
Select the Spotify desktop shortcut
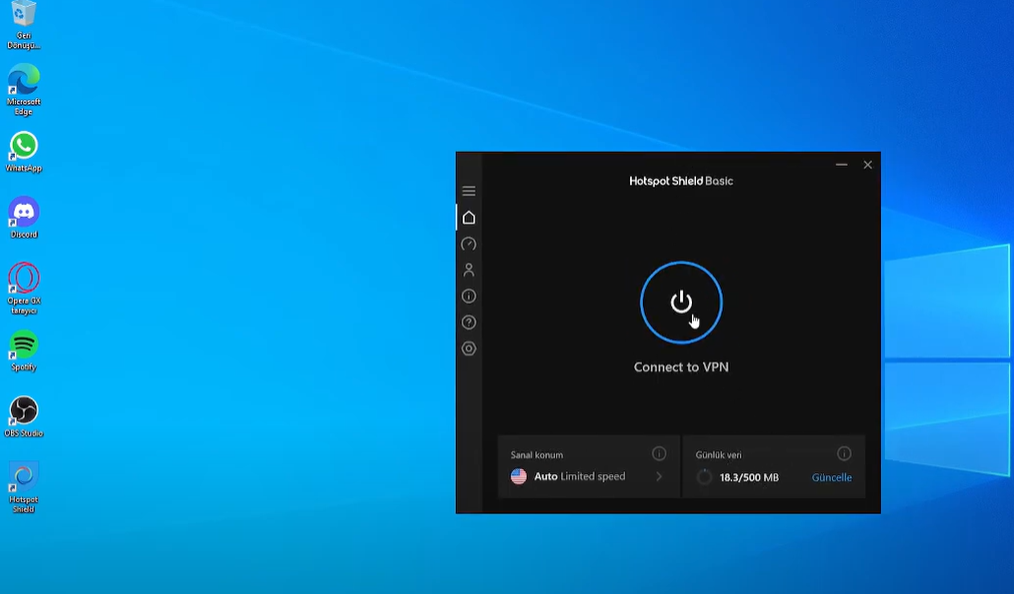[23, 346]
